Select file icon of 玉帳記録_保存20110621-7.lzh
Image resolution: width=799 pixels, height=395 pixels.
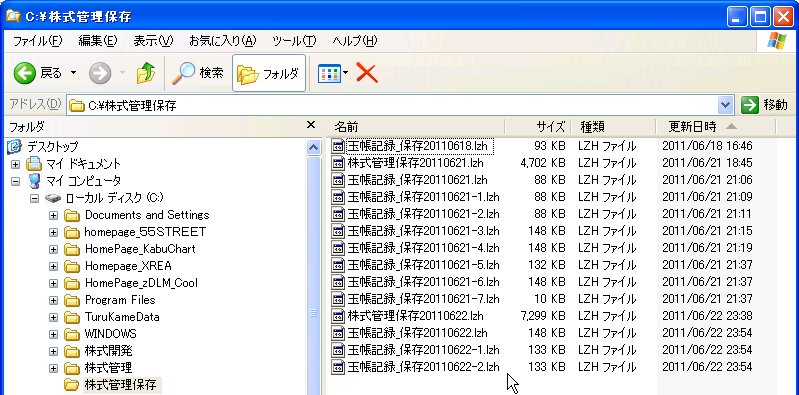pos(338,299)
